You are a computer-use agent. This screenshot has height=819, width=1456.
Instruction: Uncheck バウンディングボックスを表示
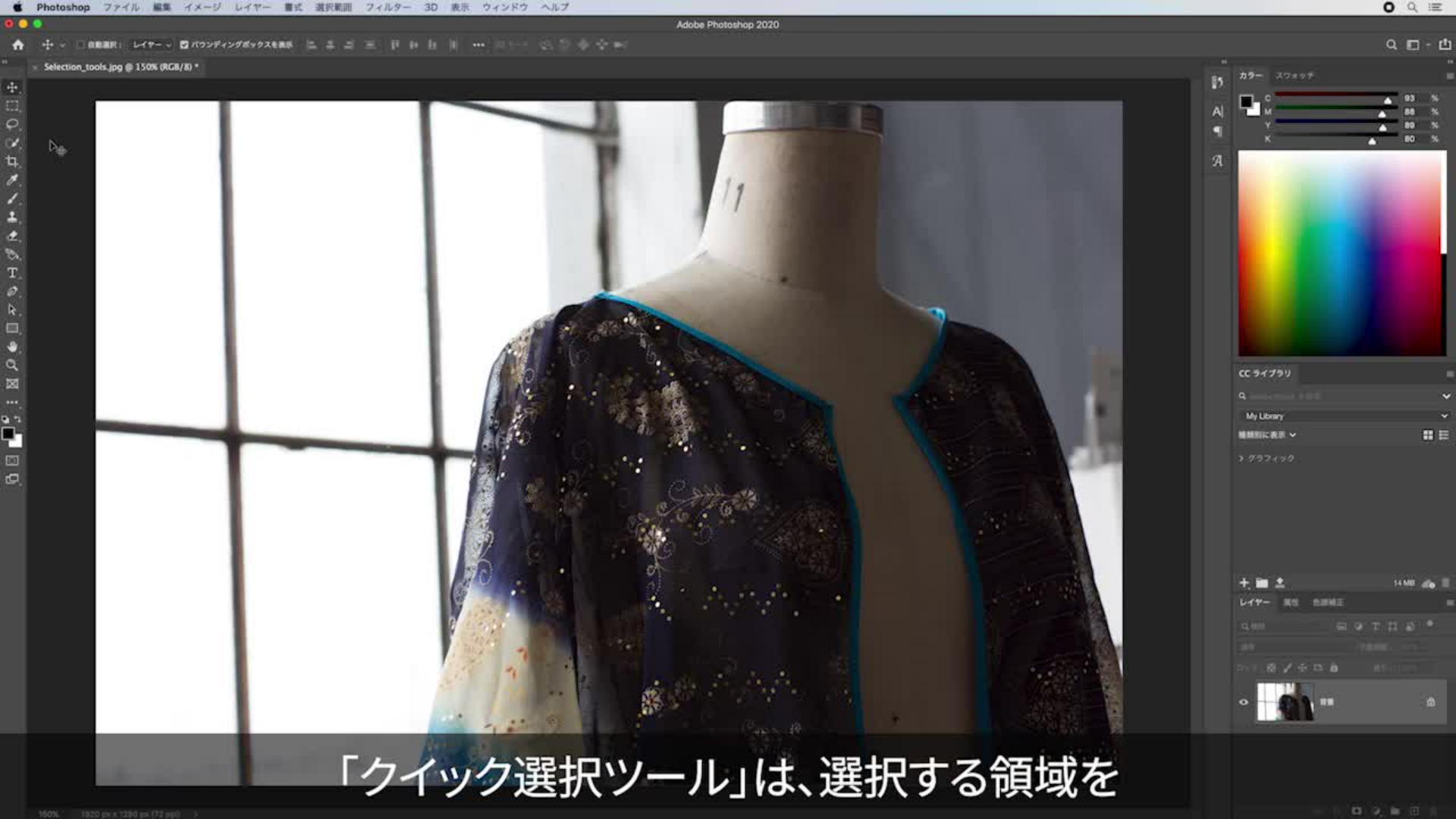[184, 45]
